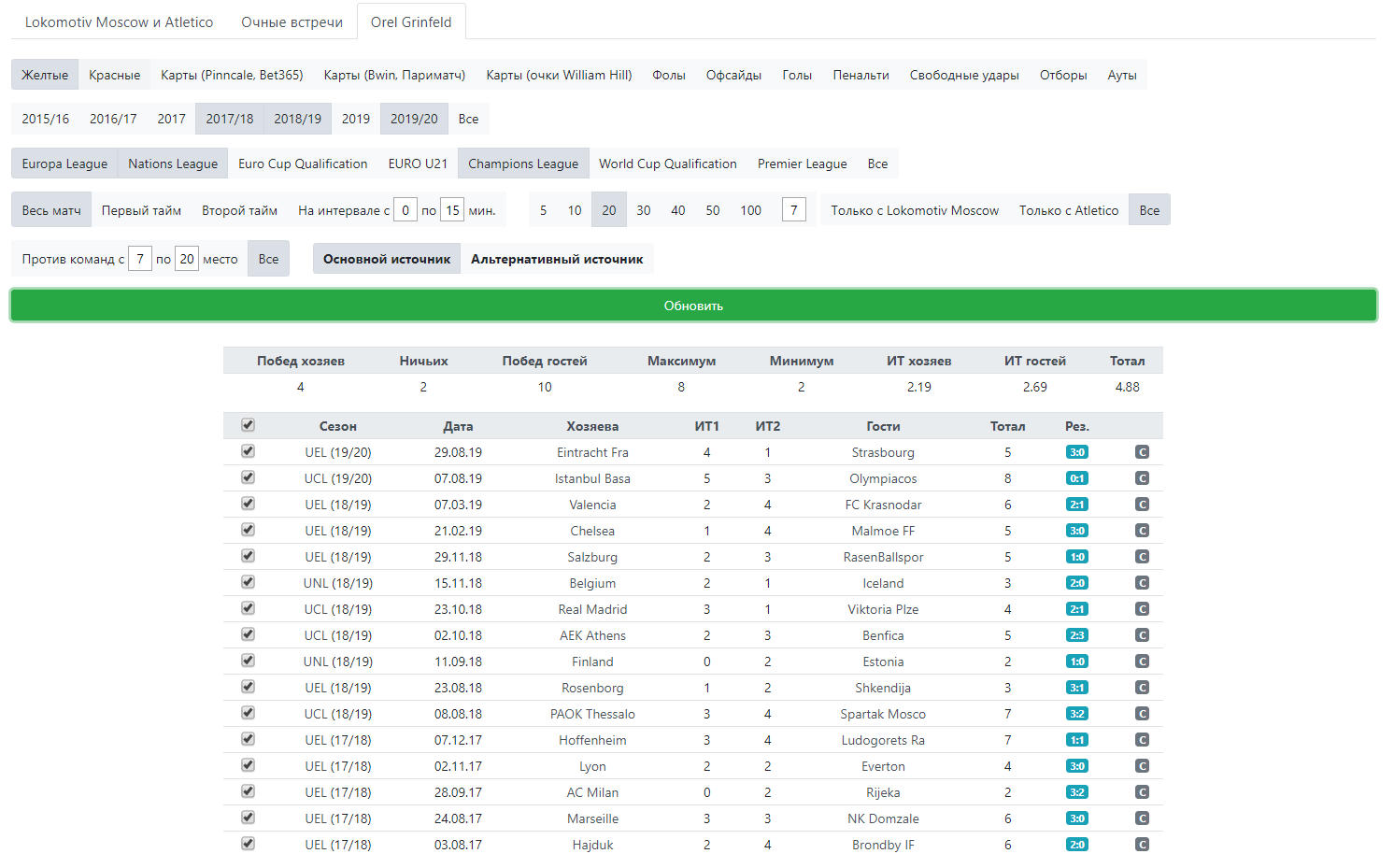Toggle the Europa League tournament filter

[x=64, y=164]
